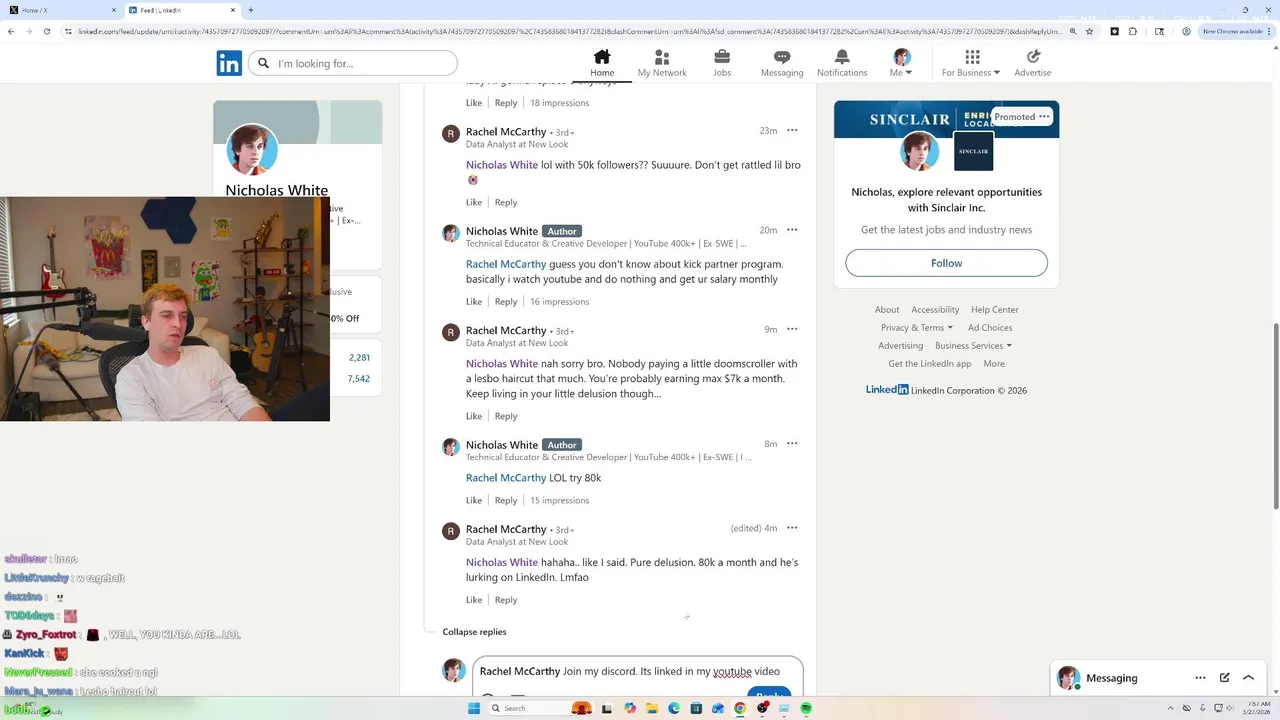Open the options dots in the Messaging panel

tap(1200, 677)
